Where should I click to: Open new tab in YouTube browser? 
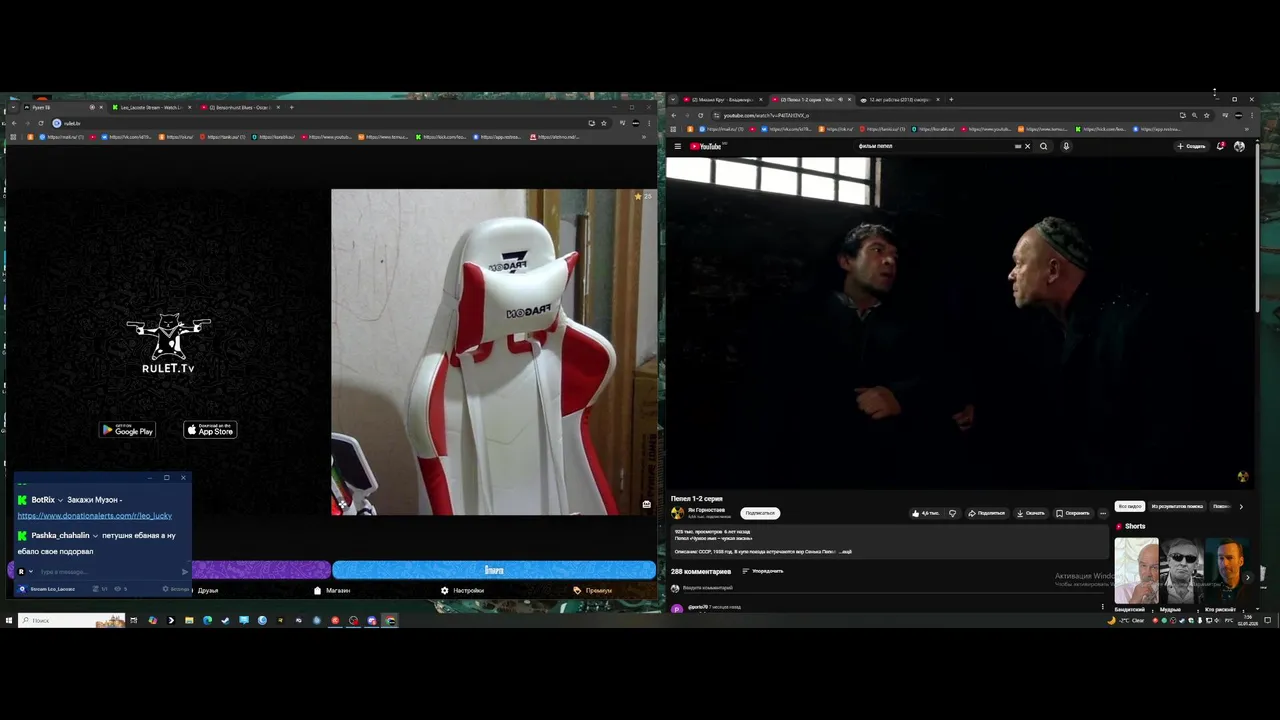pyautogui.click(x=951, y=100)
